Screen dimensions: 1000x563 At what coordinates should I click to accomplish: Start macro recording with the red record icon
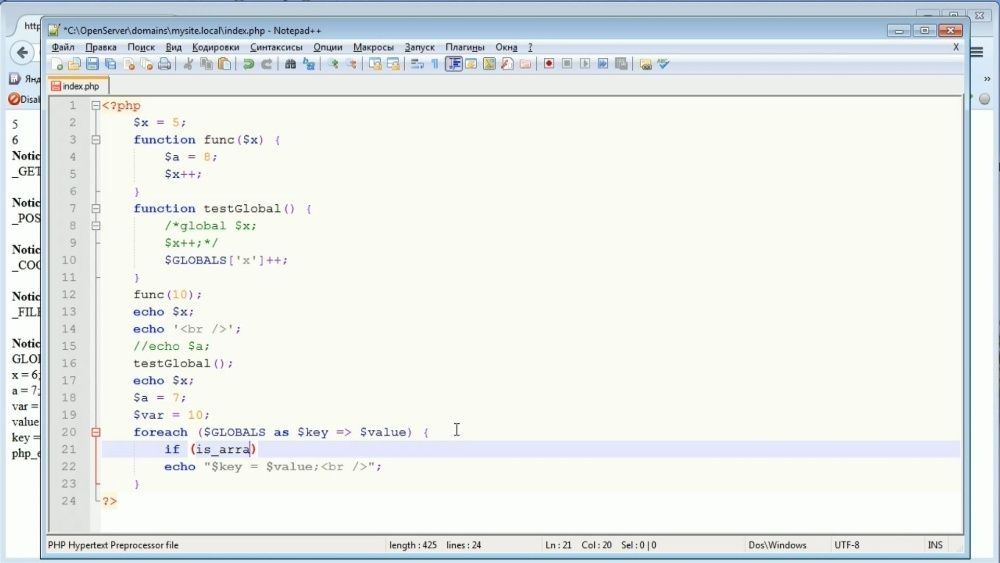click(x=548, y=64)
